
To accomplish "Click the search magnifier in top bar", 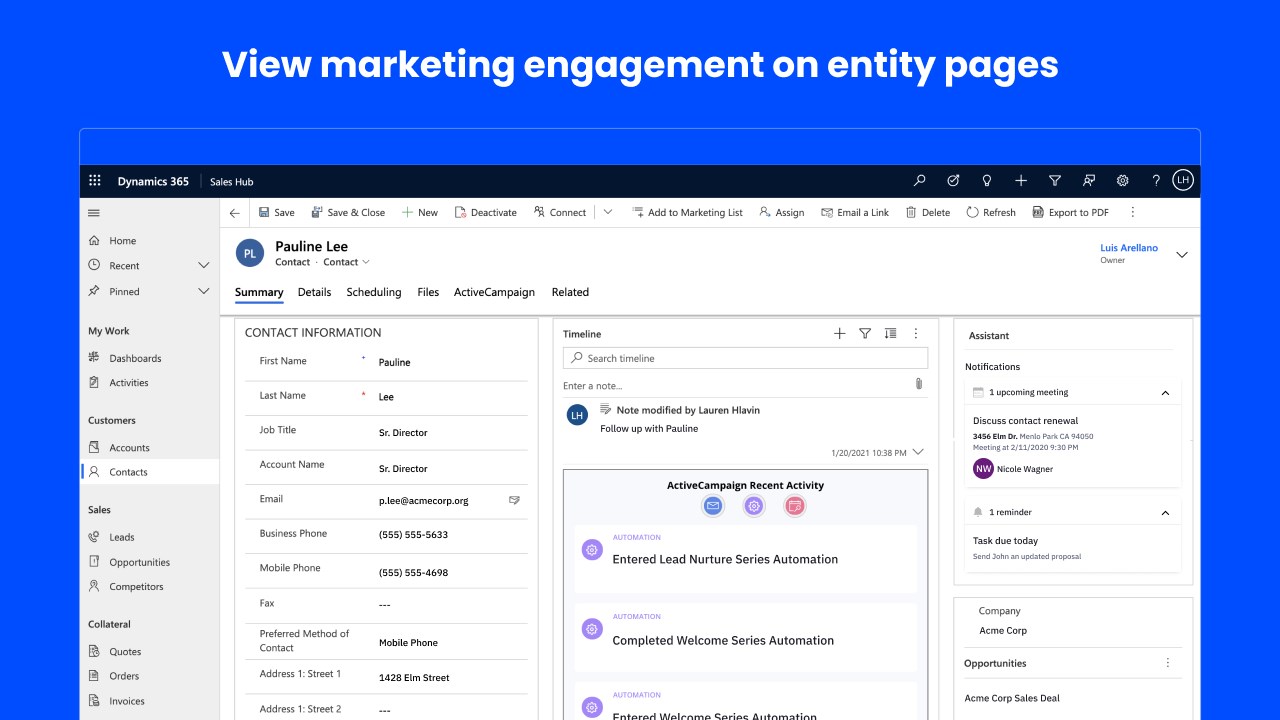I will (x=920, y=181).
